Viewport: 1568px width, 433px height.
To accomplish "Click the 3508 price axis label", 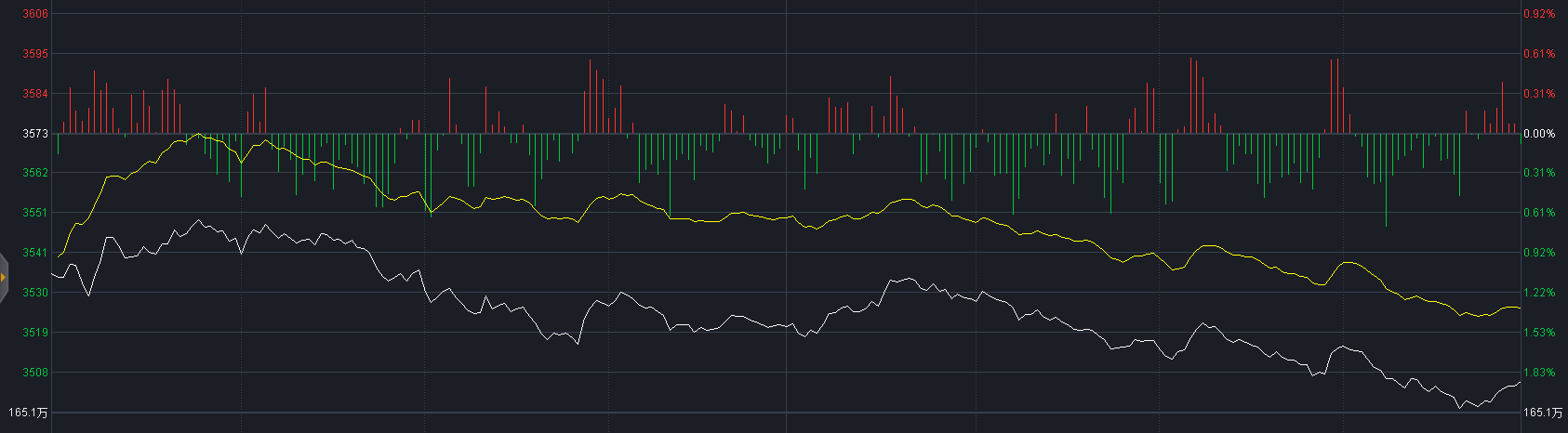I will [x=35, y=373].
